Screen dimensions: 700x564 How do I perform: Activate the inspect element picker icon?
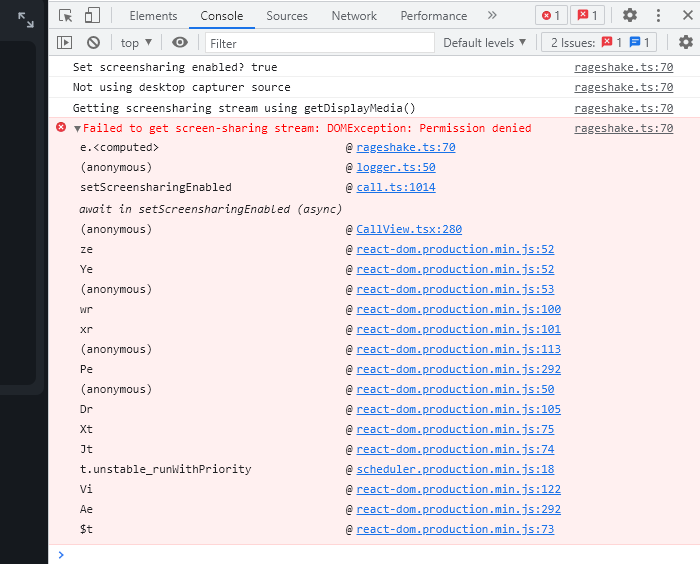tap(66, 16)
